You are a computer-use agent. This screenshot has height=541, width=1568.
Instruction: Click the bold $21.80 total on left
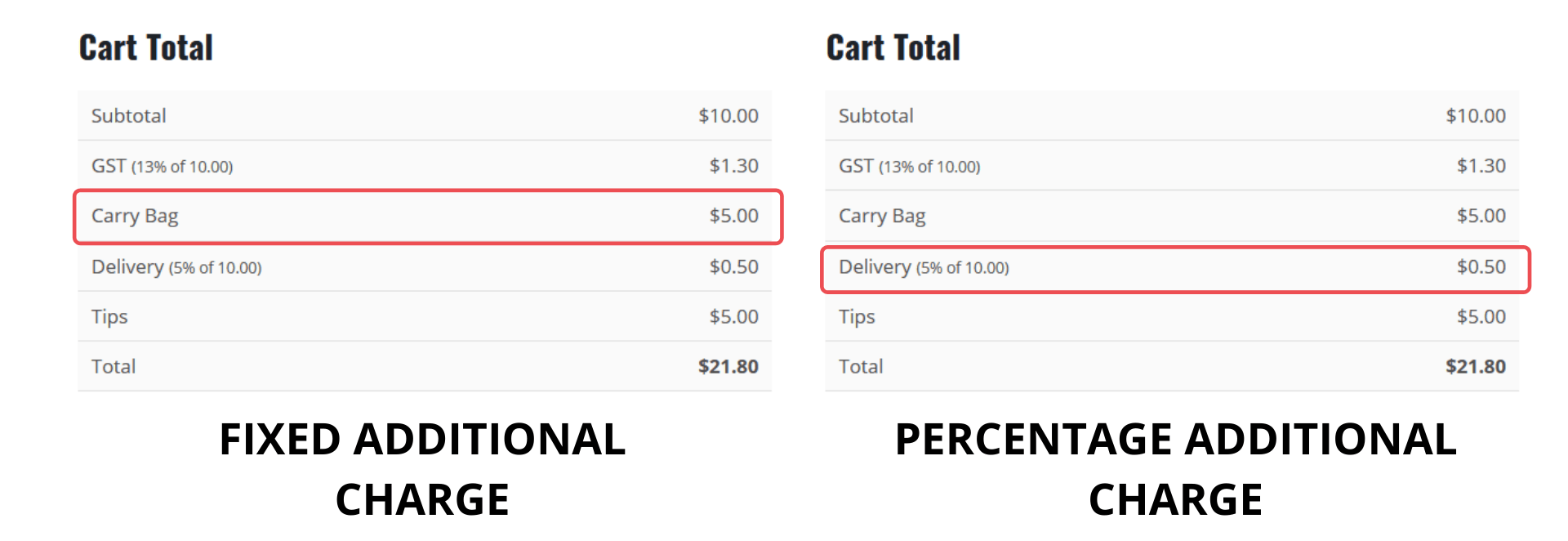[x=728, y=366]
